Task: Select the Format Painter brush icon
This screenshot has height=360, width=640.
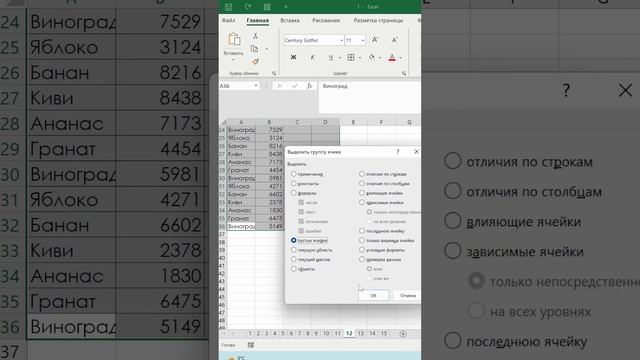Action: 255,61
